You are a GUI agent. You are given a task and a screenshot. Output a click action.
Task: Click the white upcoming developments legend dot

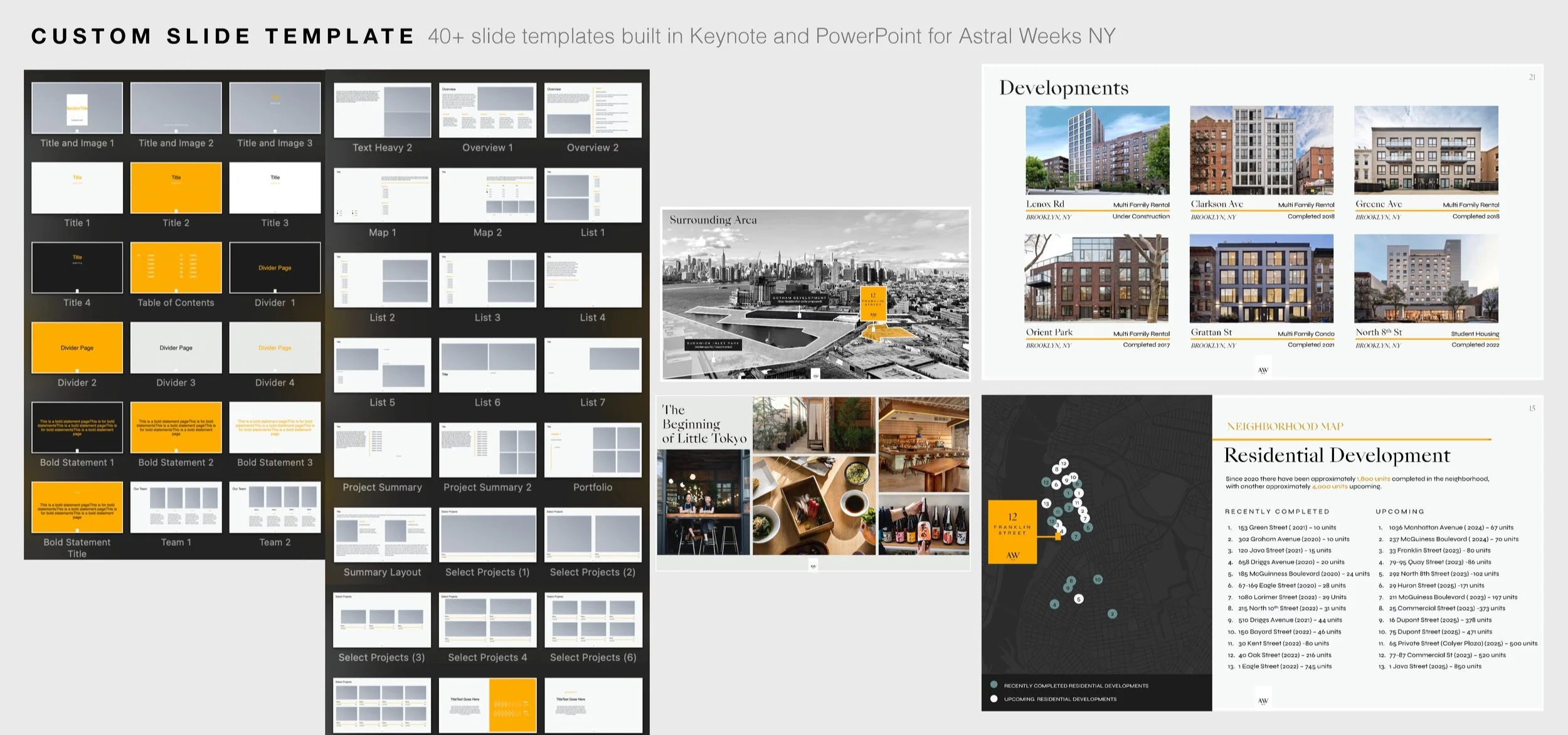[x=993, y=699]
